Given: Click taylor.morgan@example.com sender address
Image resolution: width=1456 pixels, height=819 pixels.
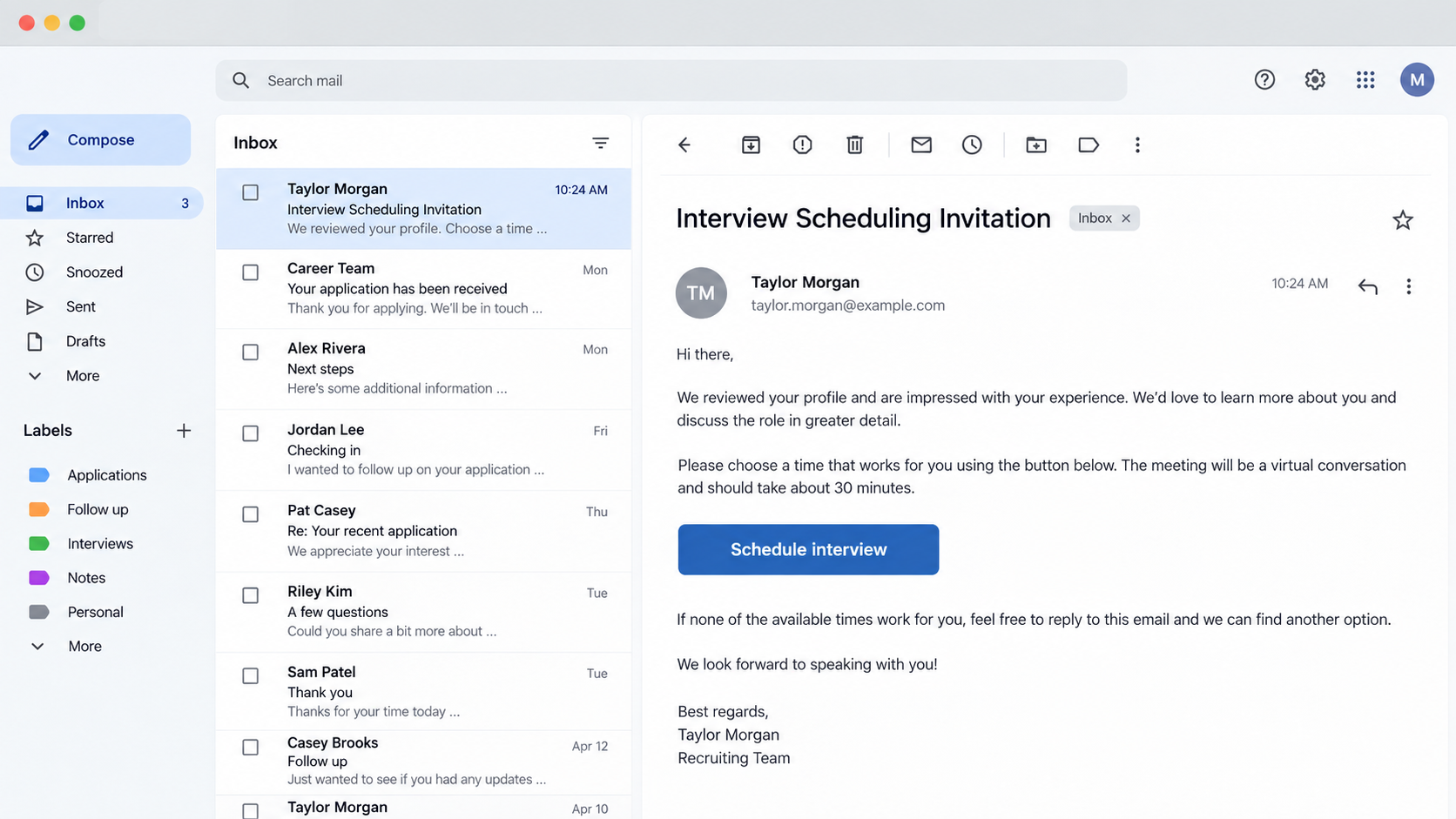Looking at the screenshot, I should 847,305.
